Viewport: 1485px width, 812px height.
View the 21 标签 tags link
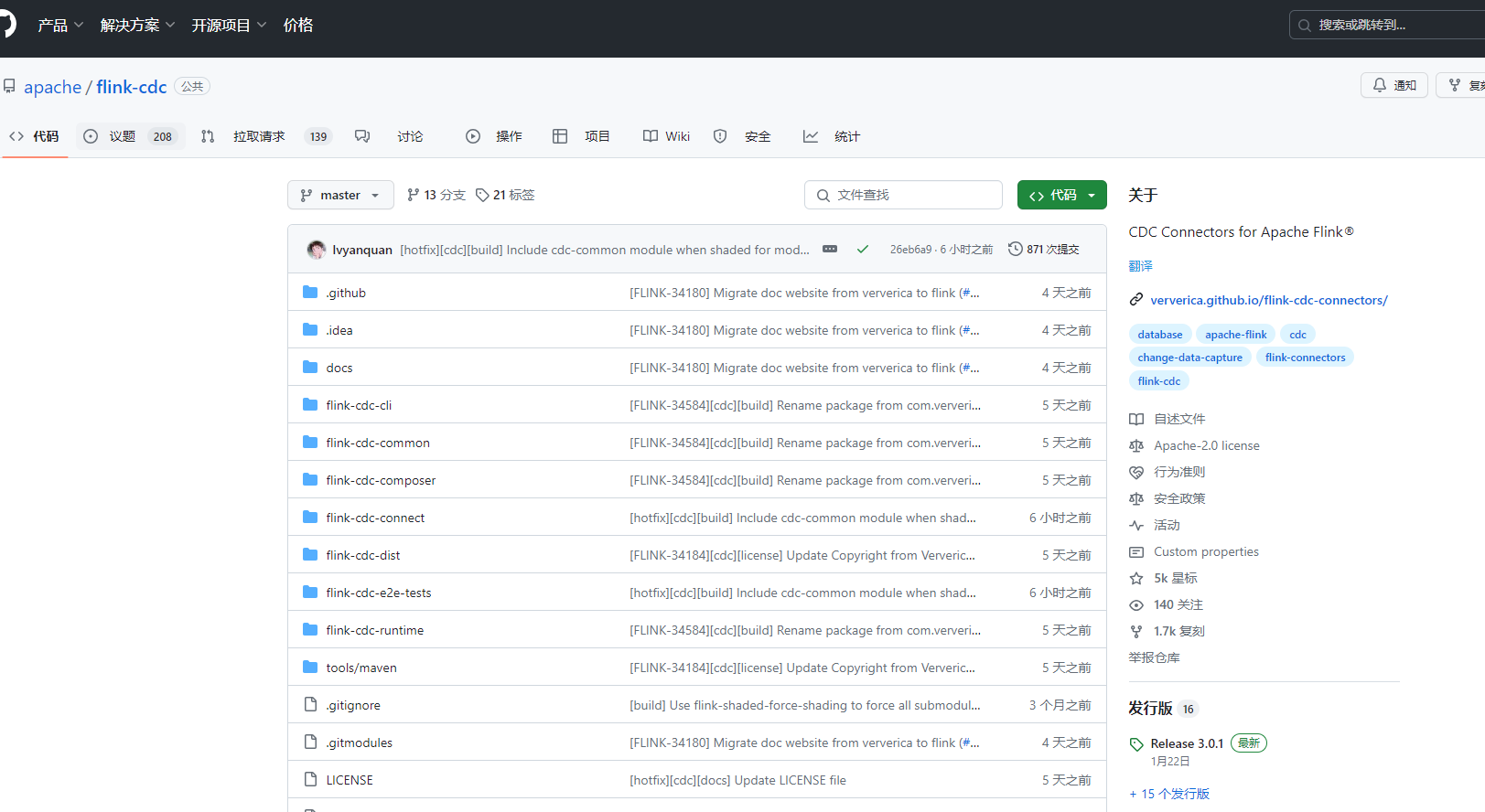pyautogui.click(x=505, y=195)
